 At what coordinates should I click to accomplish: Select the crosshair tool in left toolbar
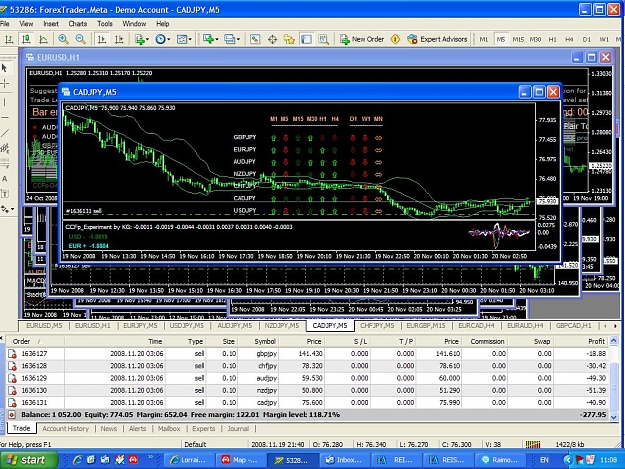[x=5, y=83]
